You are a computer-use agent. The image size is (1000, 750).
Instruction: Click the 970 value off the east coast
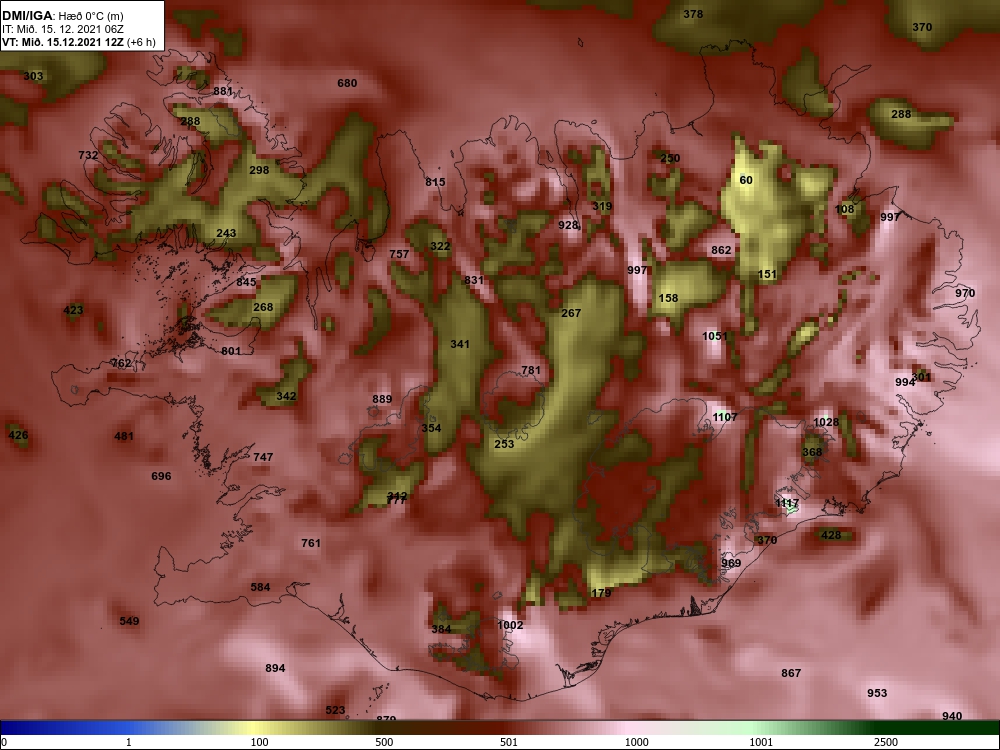(x=965, y=293)
